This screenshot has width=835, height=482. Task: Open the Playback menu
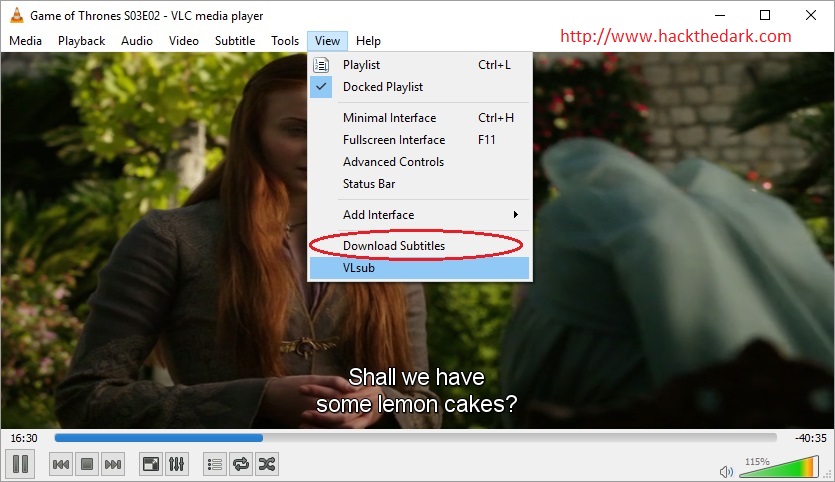click(x=81, y=41)
